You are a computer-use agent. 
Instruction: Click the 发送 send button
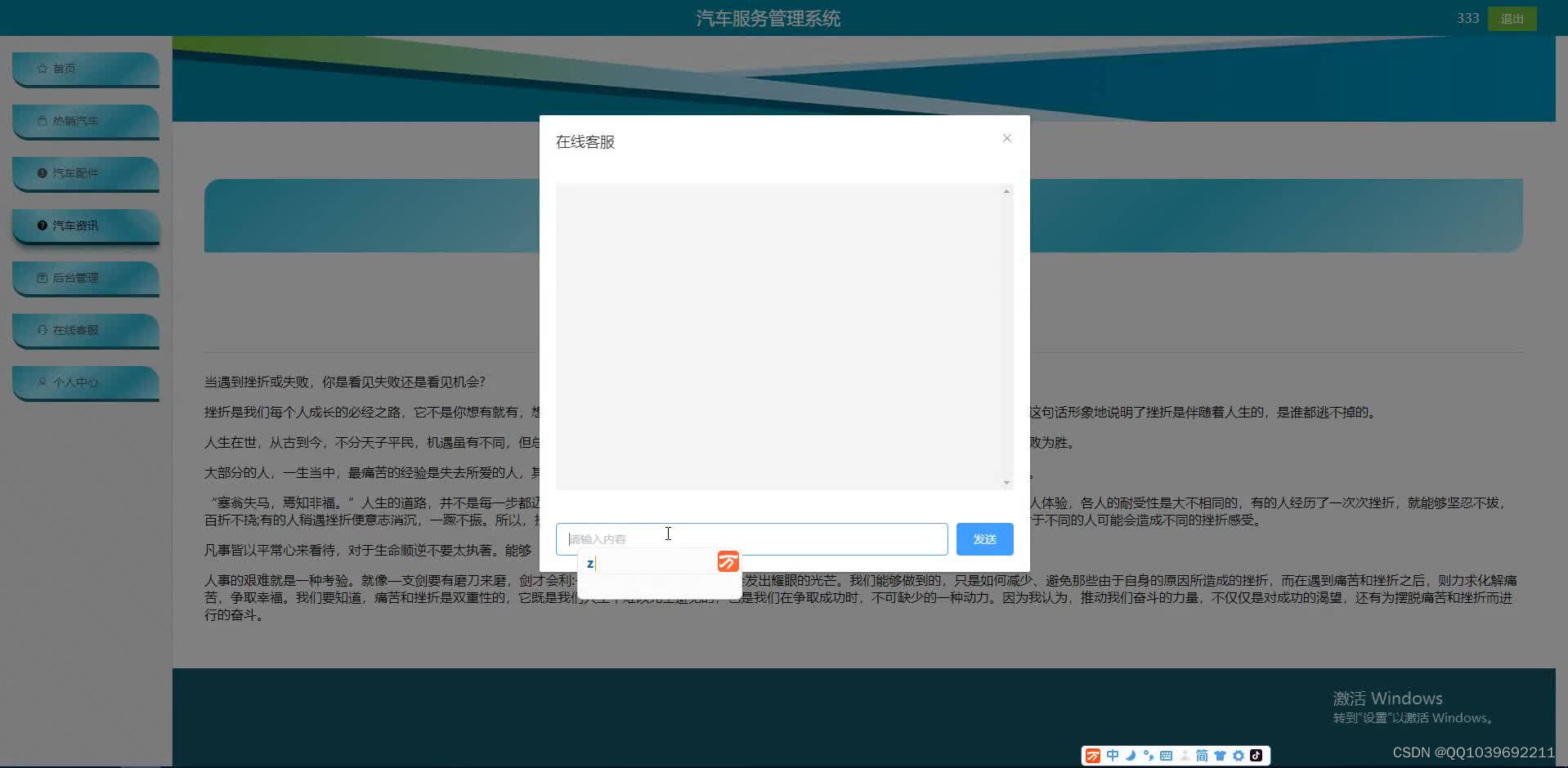(984, 539)
